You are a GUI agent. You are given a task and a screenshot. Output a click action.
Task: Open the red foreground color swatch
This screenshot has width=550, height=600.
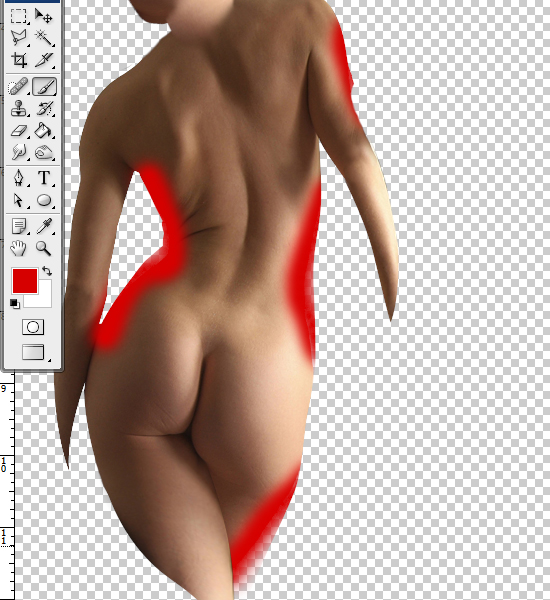[x=25, y=281]
